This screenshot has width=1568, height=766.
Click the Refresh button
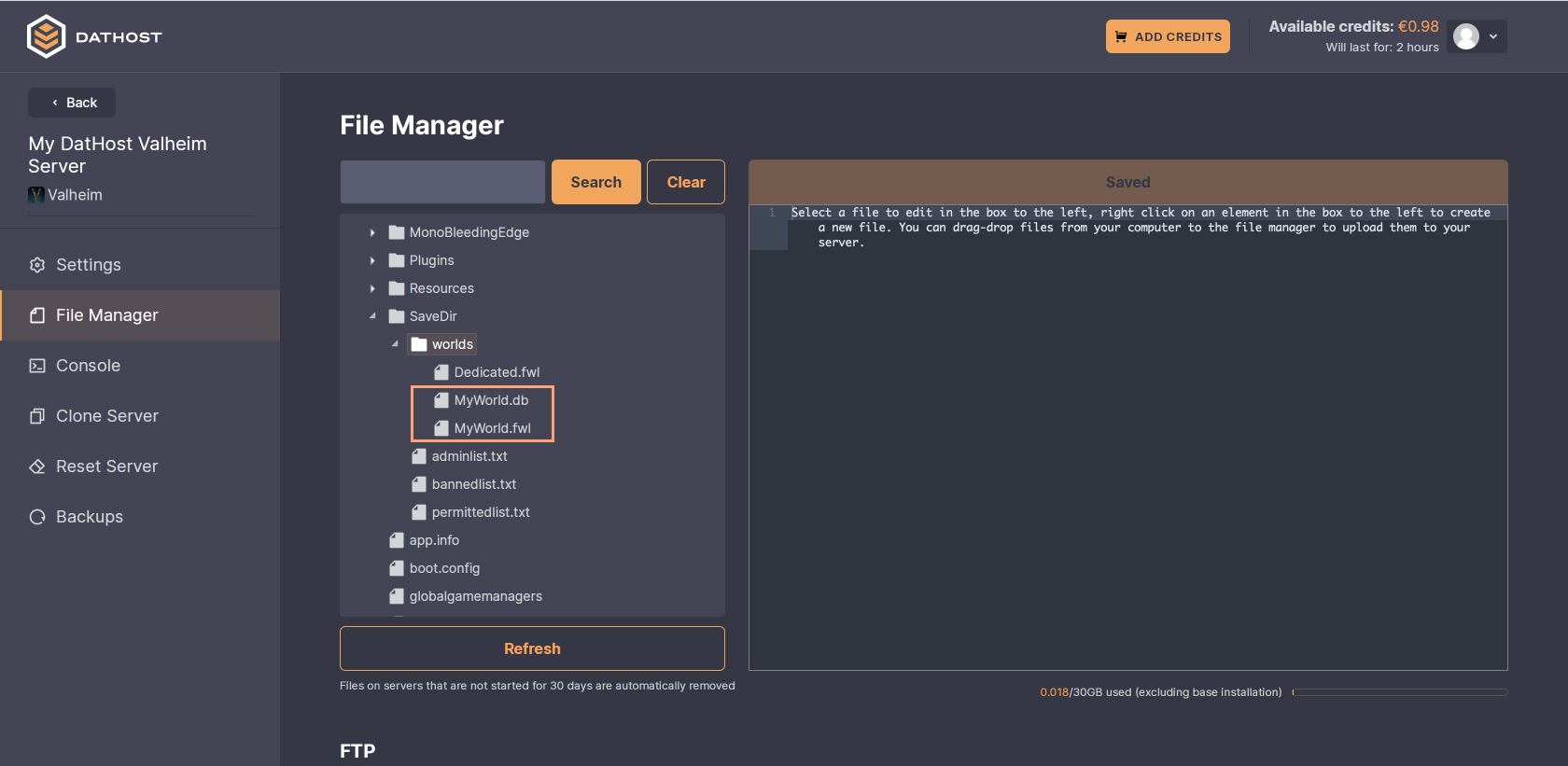[x=532, y=648]
